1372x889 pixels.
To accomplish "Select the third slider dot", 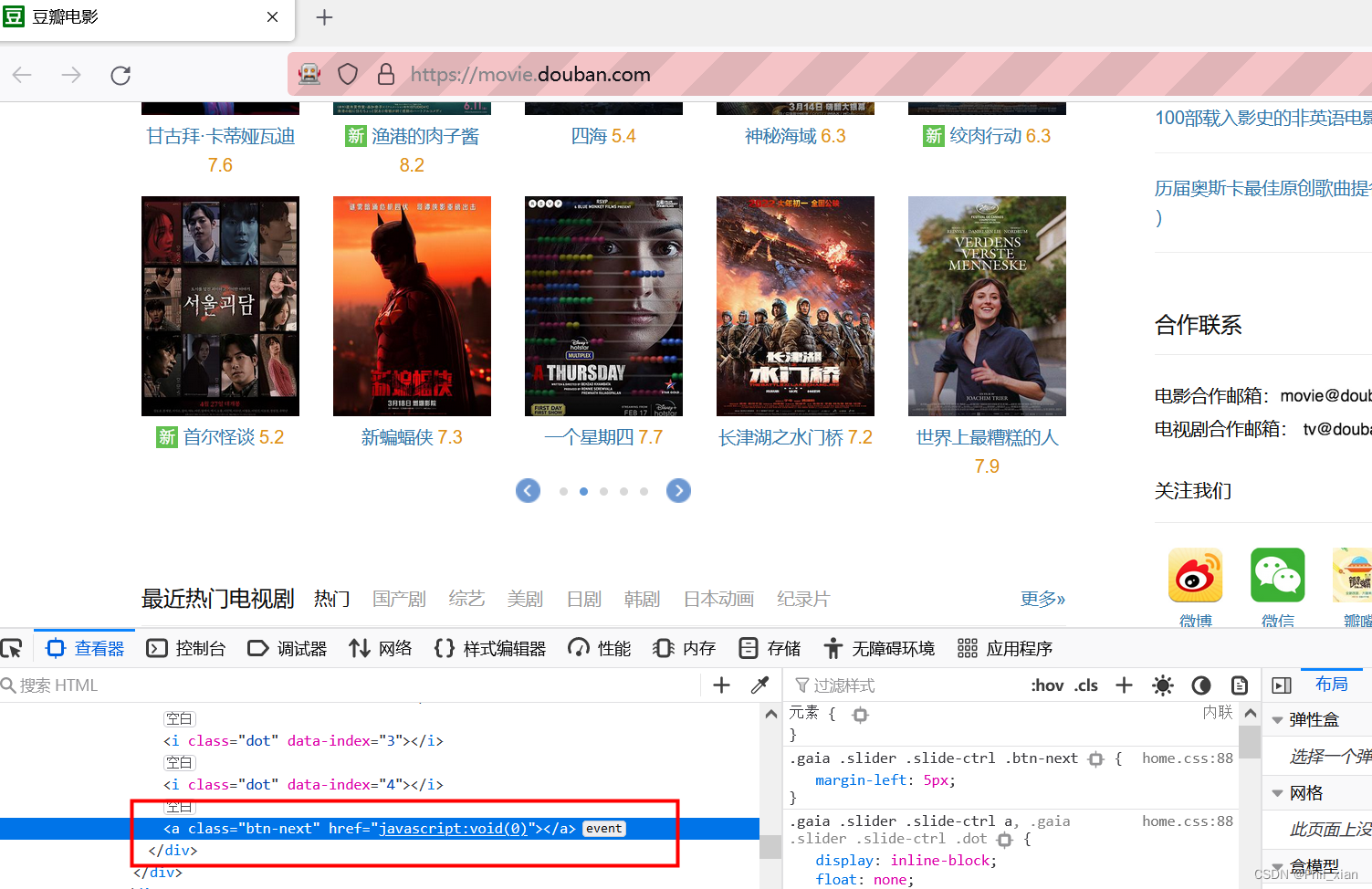I will click(x=603, y=491).
